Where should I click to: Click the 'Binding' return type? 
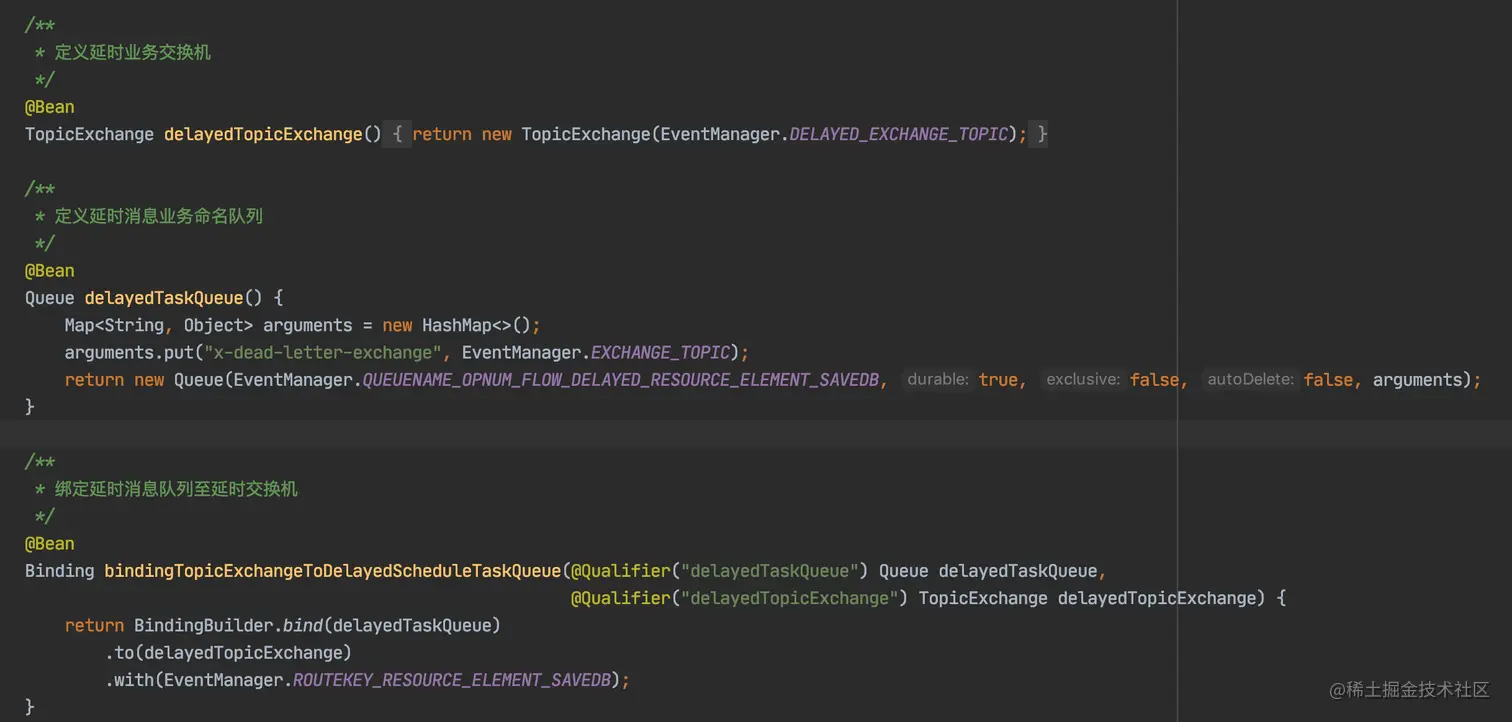tap(60, 571)
